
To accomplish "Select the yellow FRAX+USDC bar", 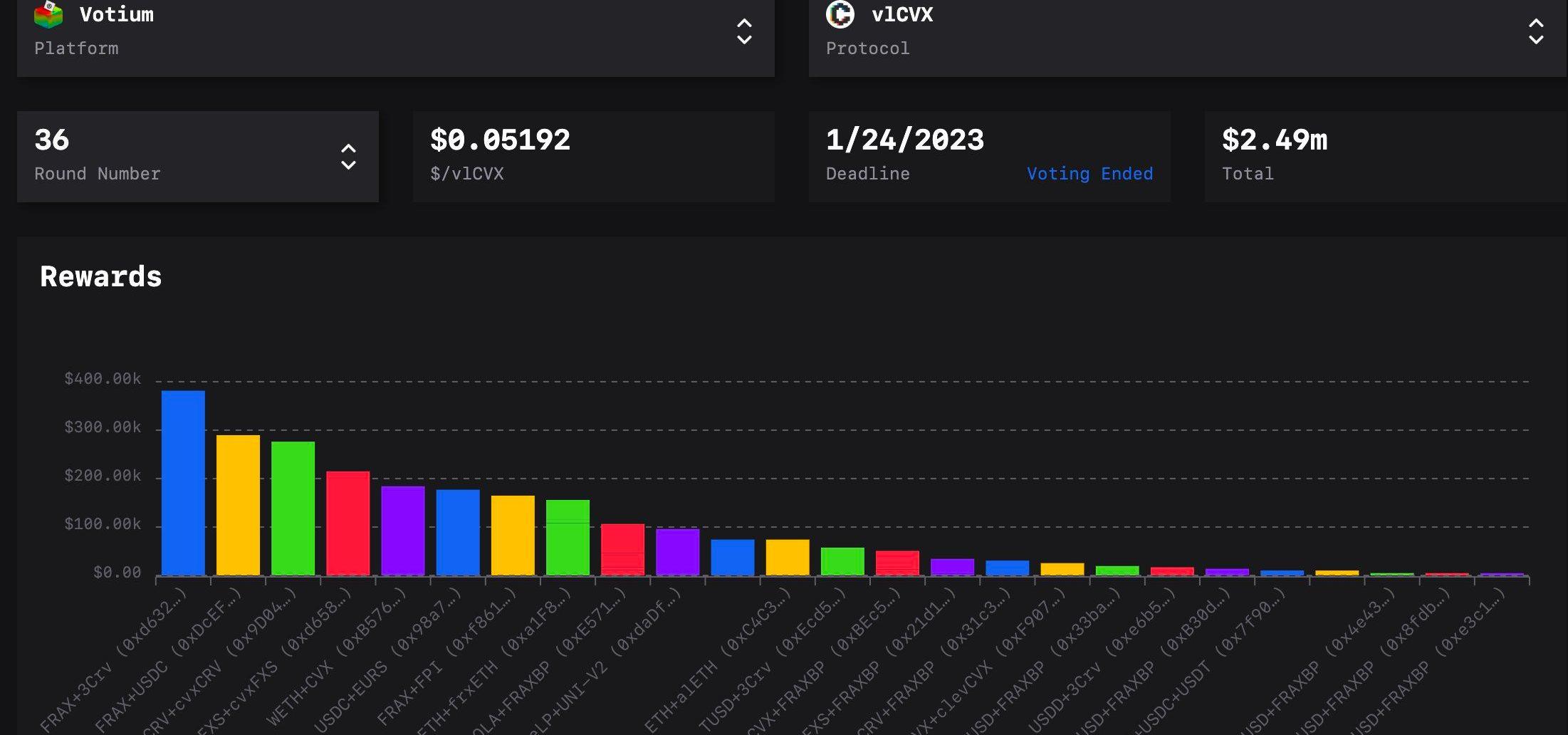I will 238,504.
